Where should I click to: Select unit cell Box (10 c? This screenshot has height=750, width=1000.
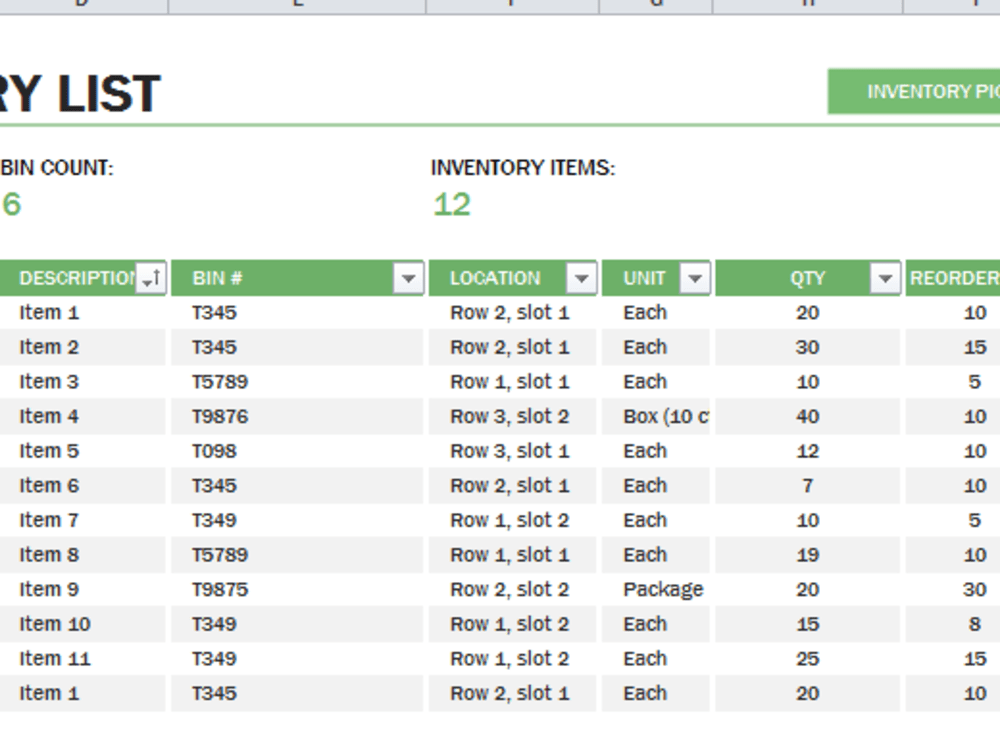pos(656,416)
